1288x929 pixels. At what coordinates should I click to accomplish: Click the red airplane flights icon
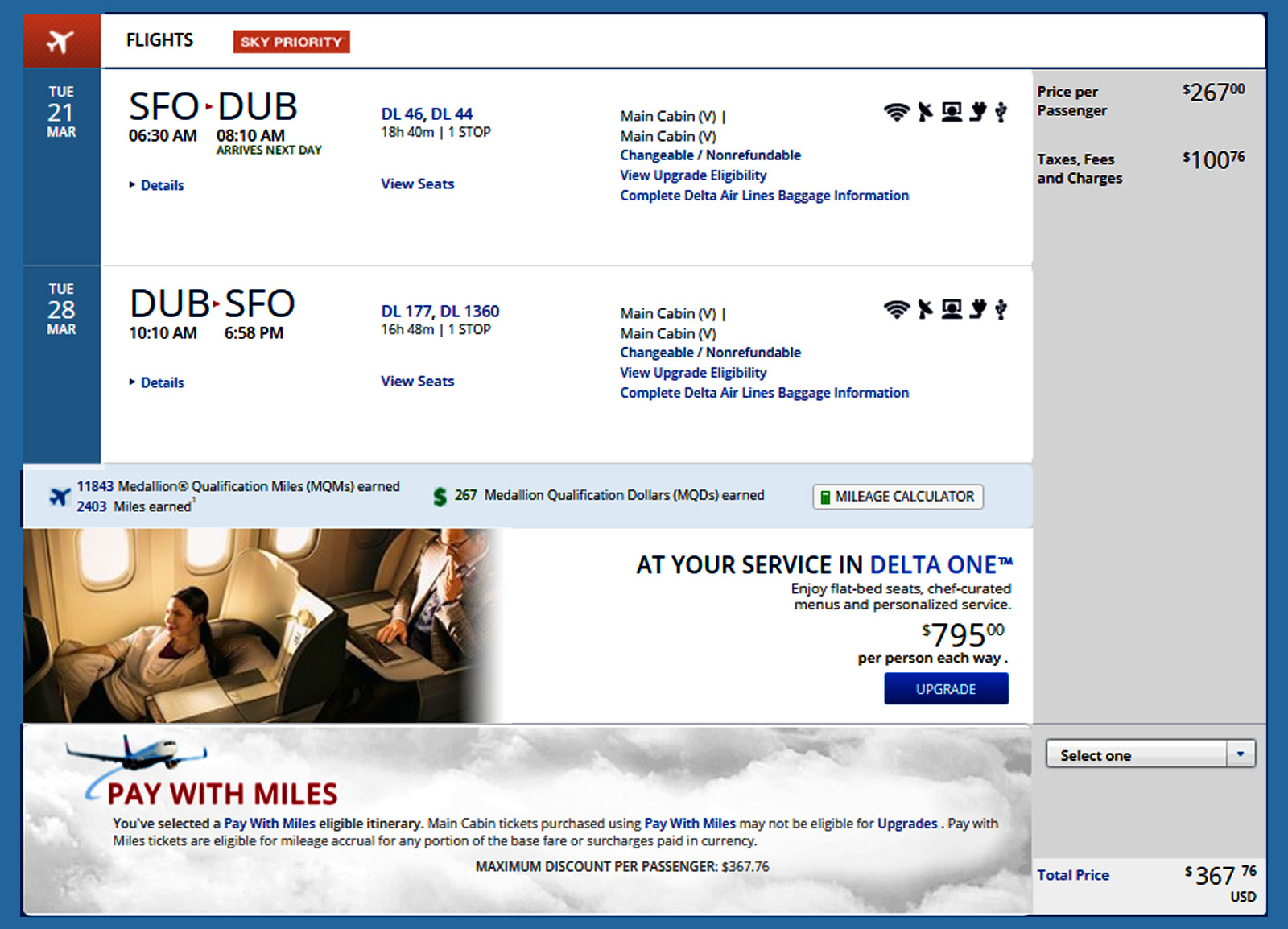(61, 41)
